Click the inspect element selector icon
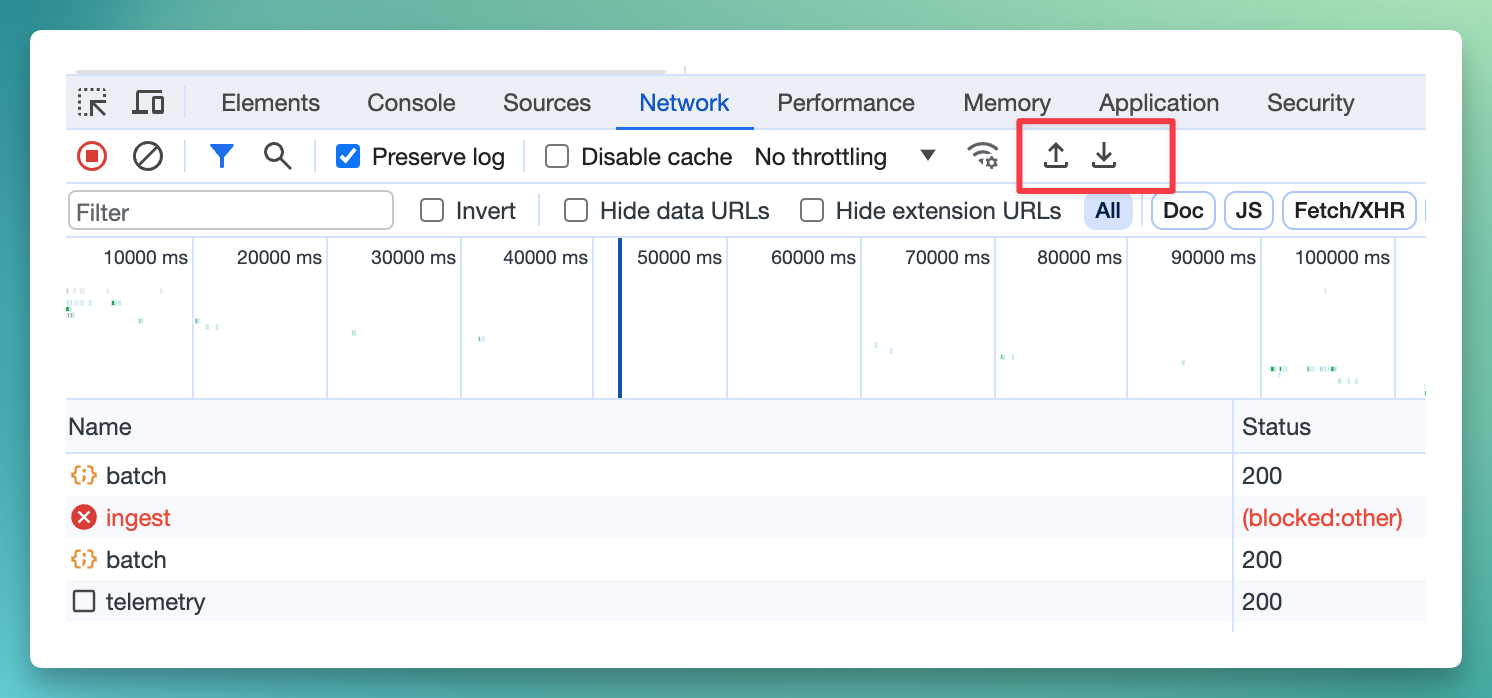 pos(92,103)
